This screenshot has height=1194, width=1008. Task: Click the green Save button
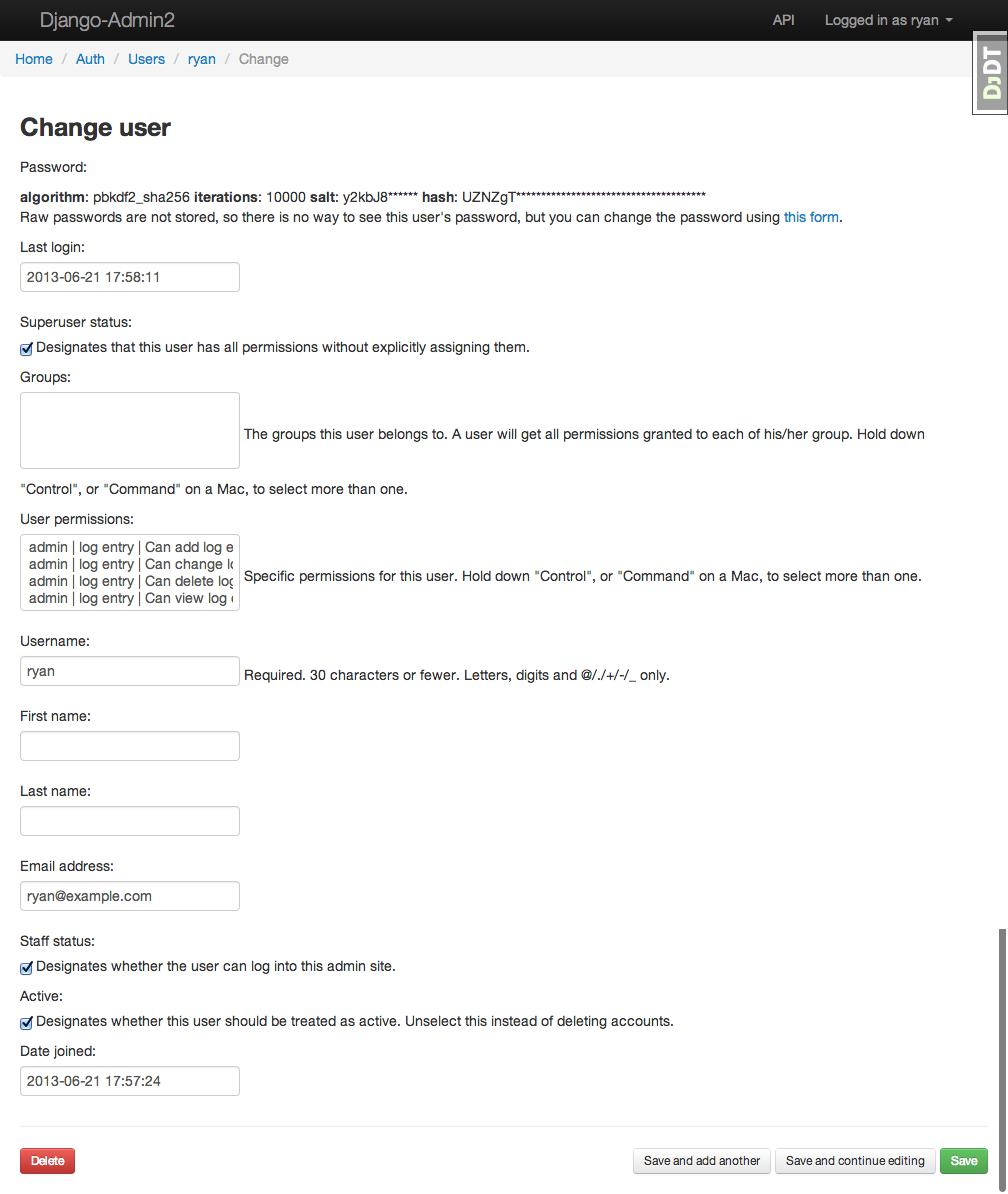click(964, 1161)
